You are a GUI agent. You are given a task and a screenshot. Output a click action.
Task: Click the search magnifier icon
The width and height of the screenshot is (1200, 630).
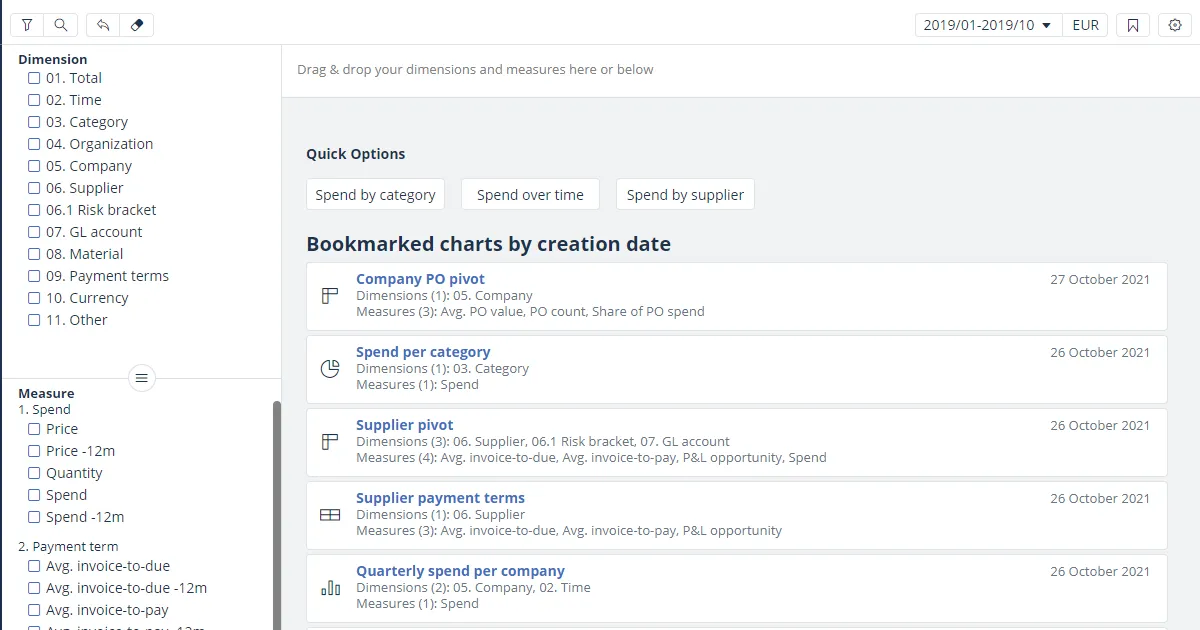pyautogui.click(x=61, y=25)
